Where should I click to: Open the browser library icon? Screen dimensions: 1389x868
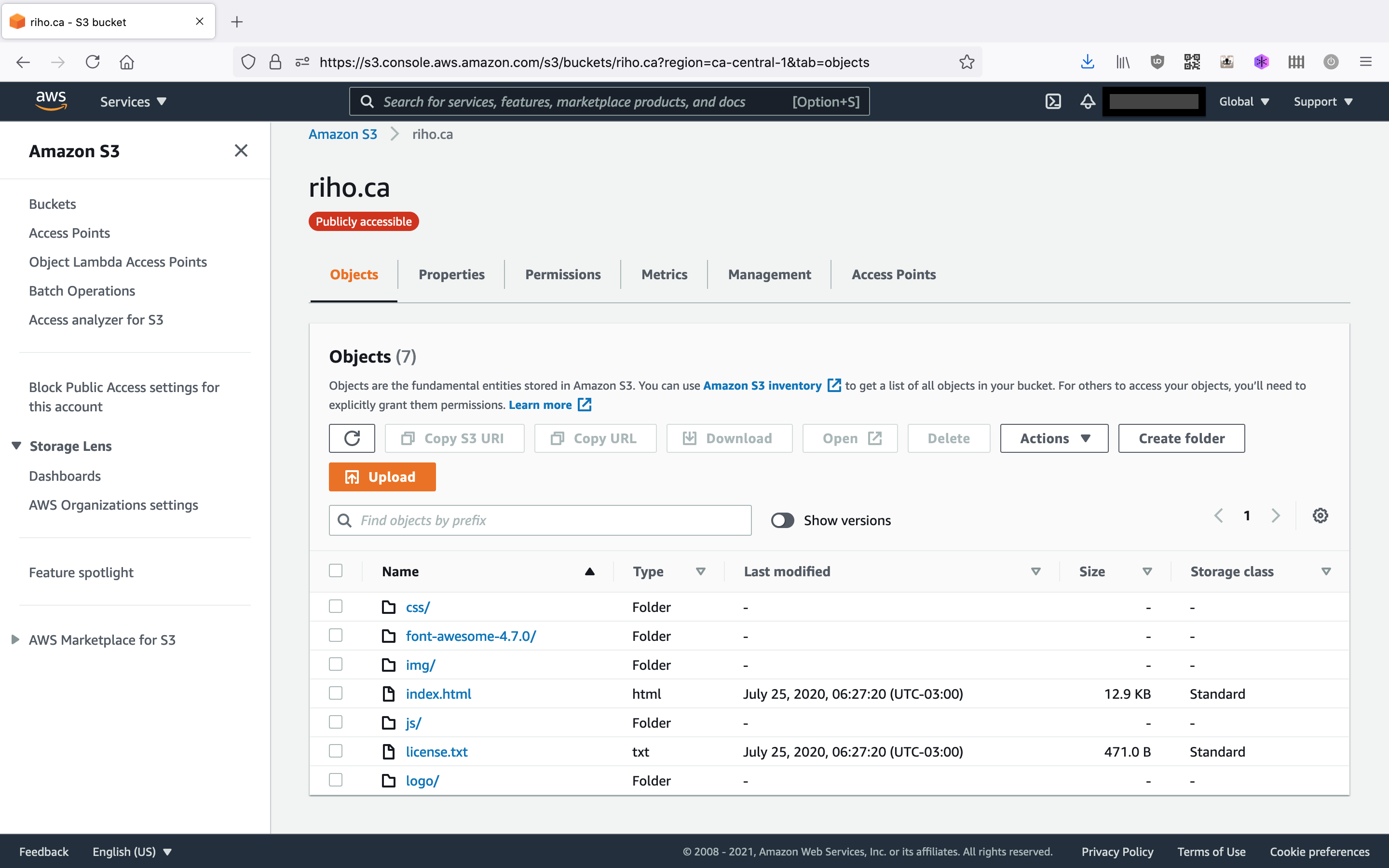[1122, 62]
